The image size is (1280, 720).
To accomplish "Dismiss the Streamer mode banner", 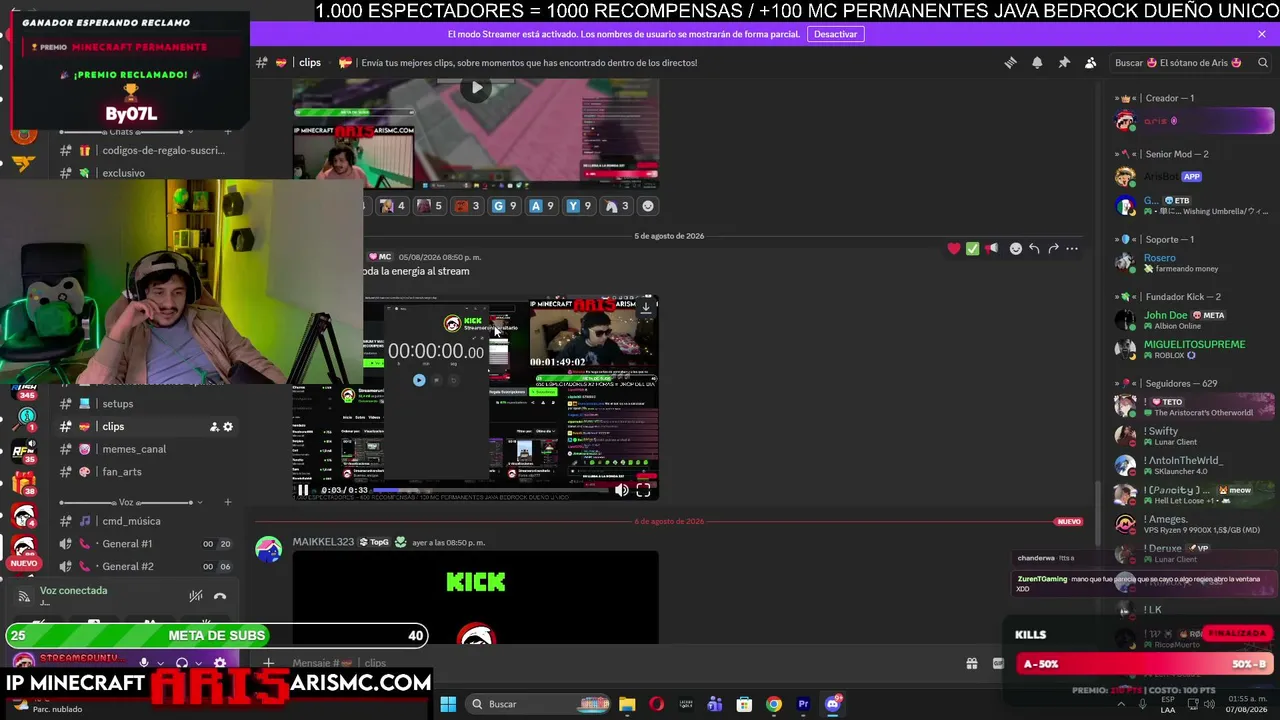I will 1262,34.
